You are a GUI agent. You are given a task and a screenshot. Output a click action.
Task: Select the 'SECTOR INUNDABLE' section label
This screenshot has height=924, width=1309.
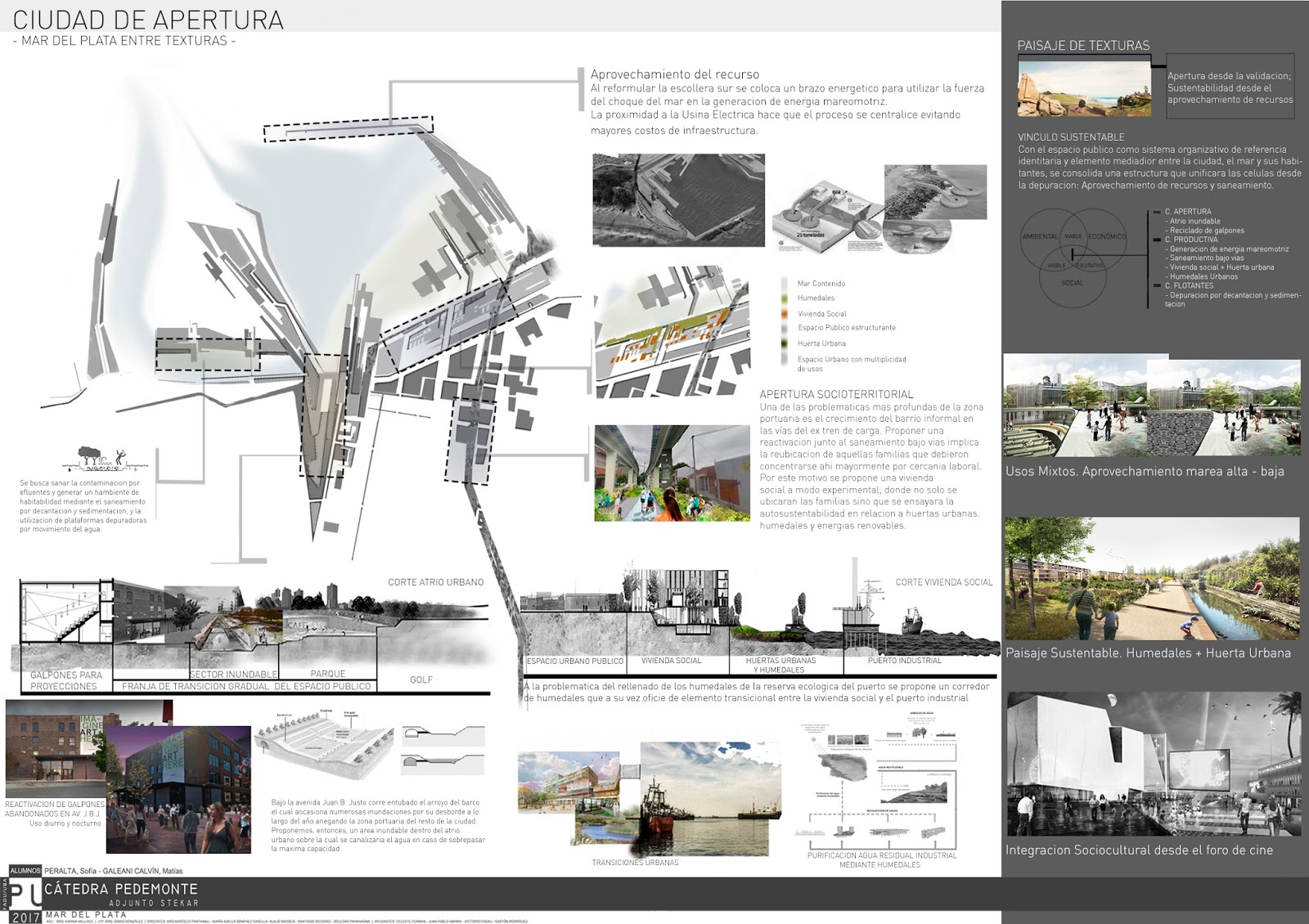pyautogui.click(x=233, y=675)
